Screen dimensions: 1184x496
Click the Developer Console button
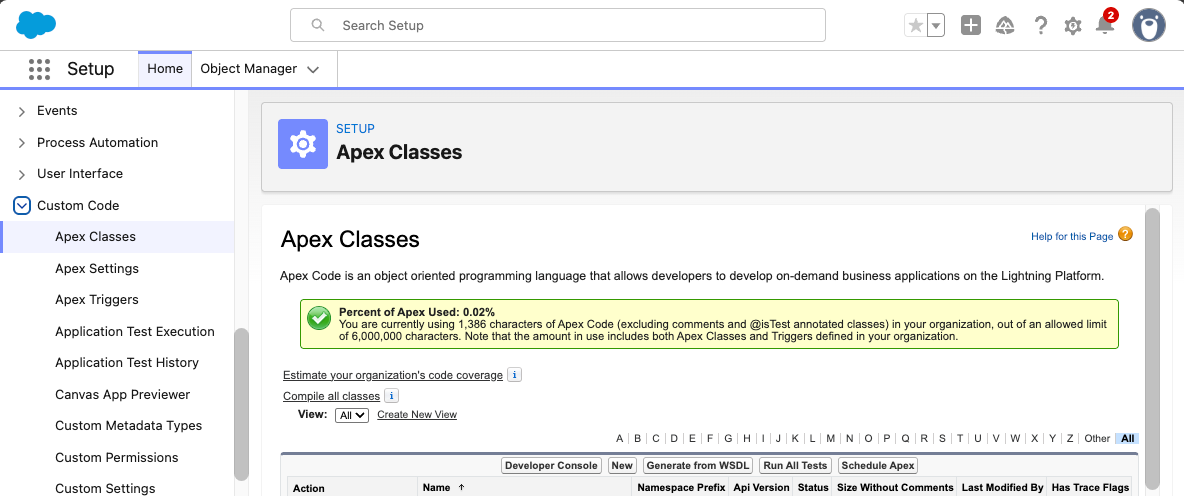click(x=551, y=466)
